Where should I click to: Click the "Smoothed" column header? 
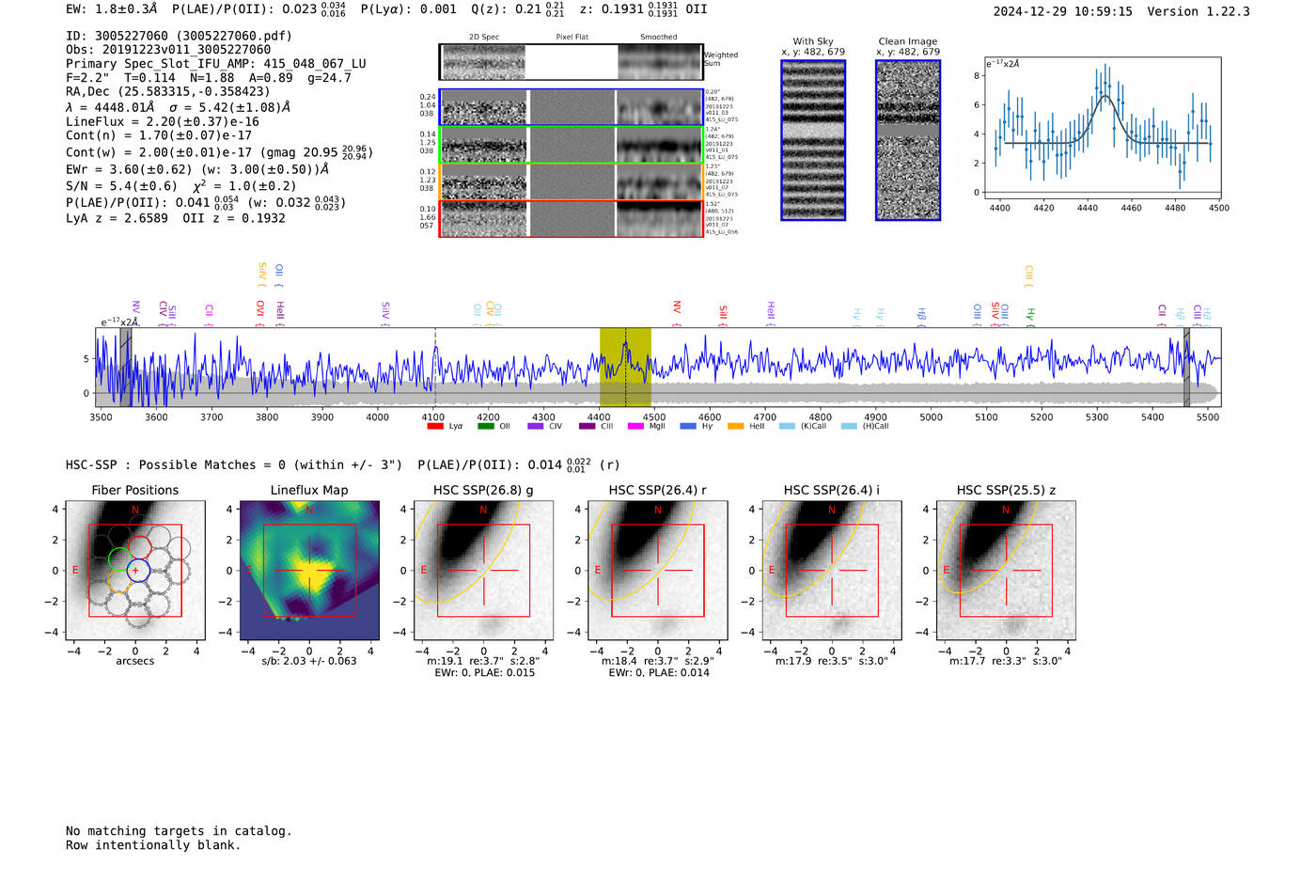[x=659, y=38]
